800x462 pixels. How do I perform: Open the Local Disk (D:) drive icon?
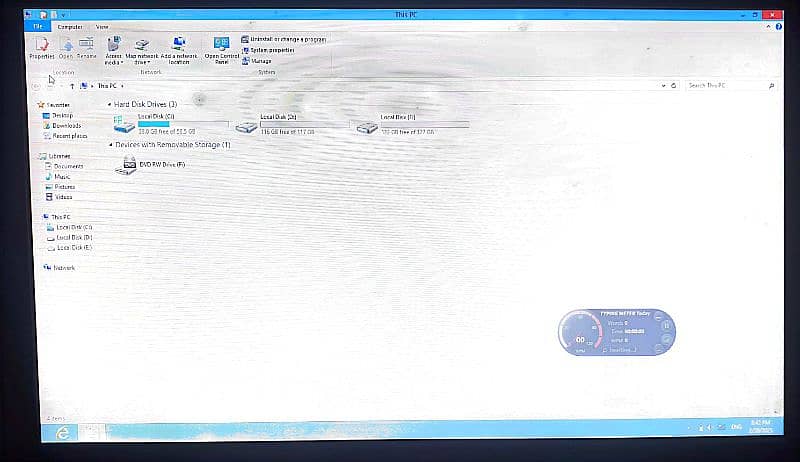[246, 125]
